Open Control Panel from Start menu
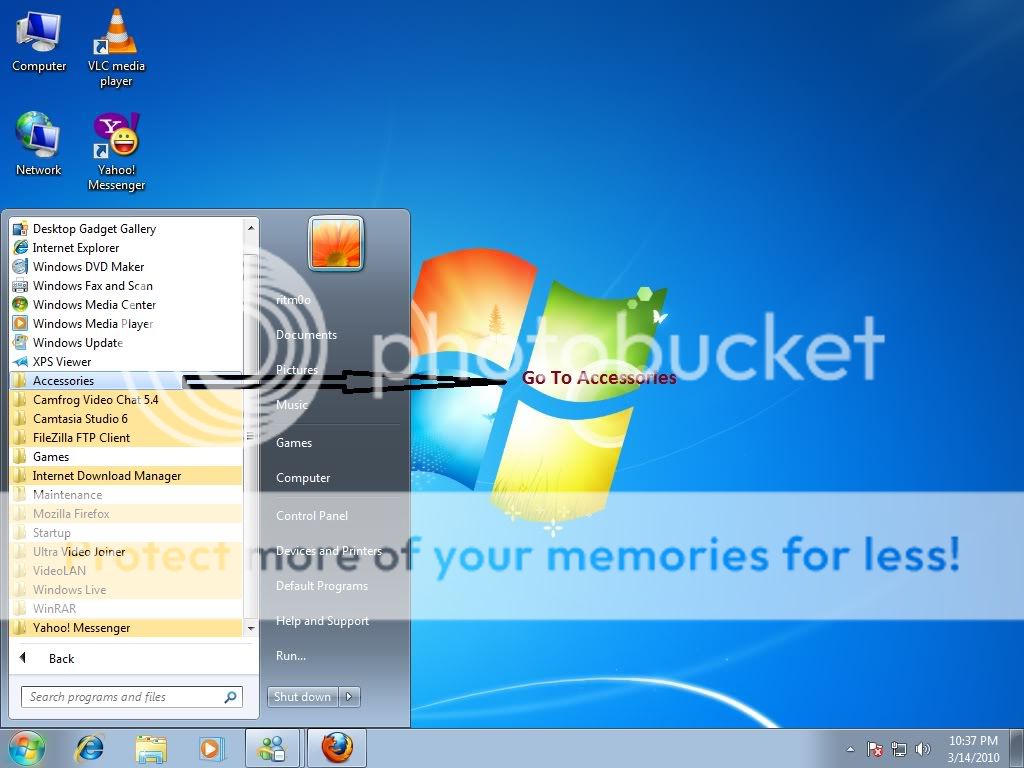Screen dimensions: 1024x768 coord(312,516)
